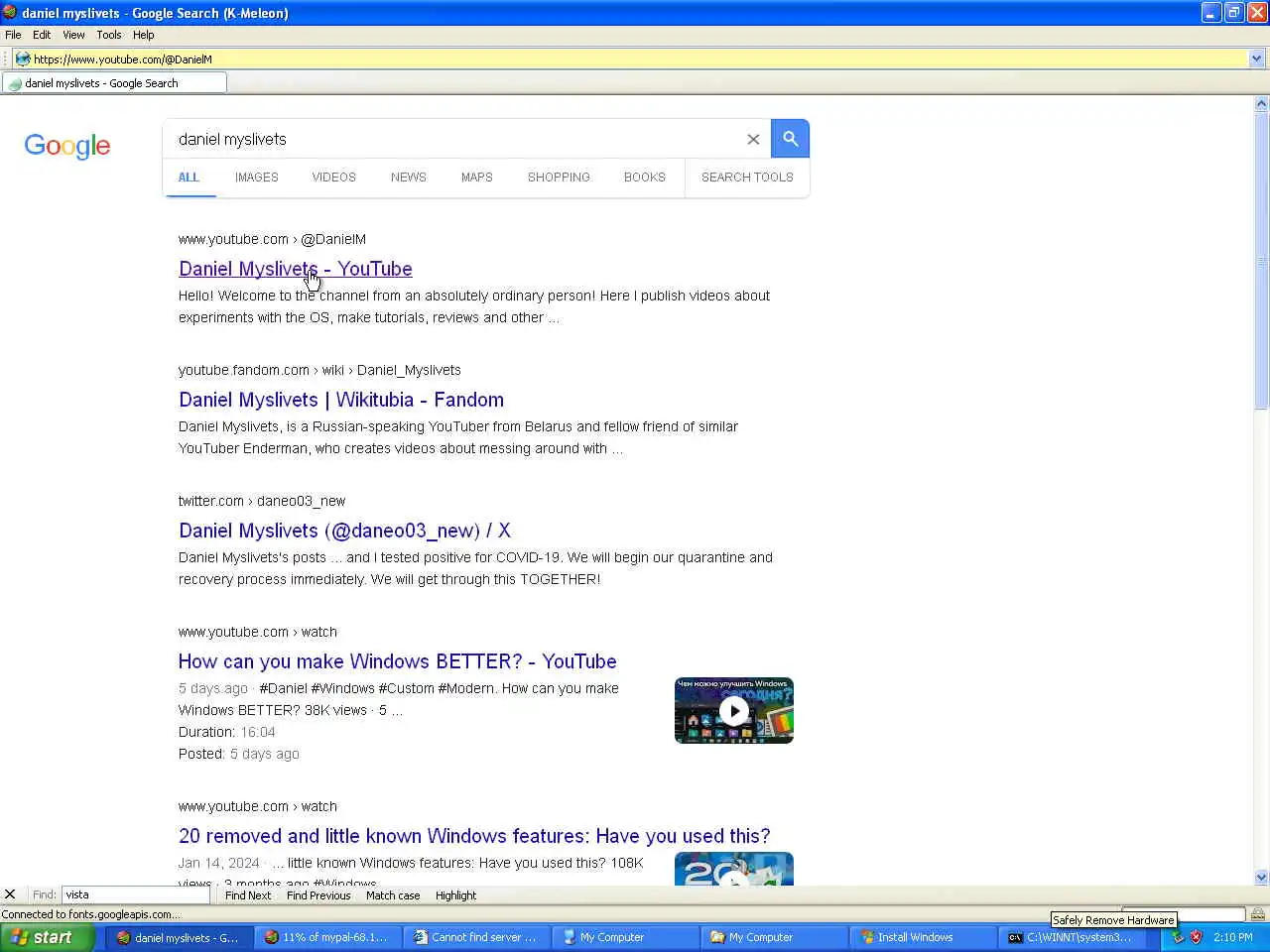The width and height of the screenshot is (1270, 952).
Task: Click the taskbar clock showing 2:10 PM
Action: [x=1232, y=937]
